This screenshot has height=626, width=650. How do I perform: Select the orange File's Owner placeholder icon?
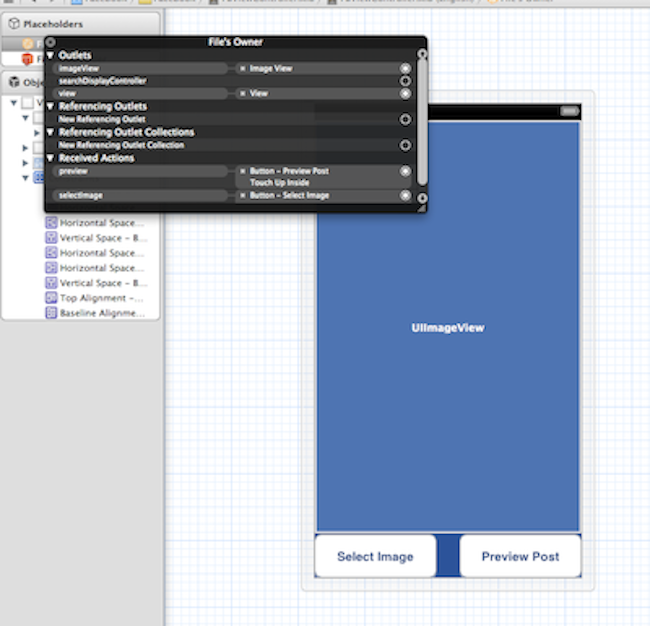point(28,43)
